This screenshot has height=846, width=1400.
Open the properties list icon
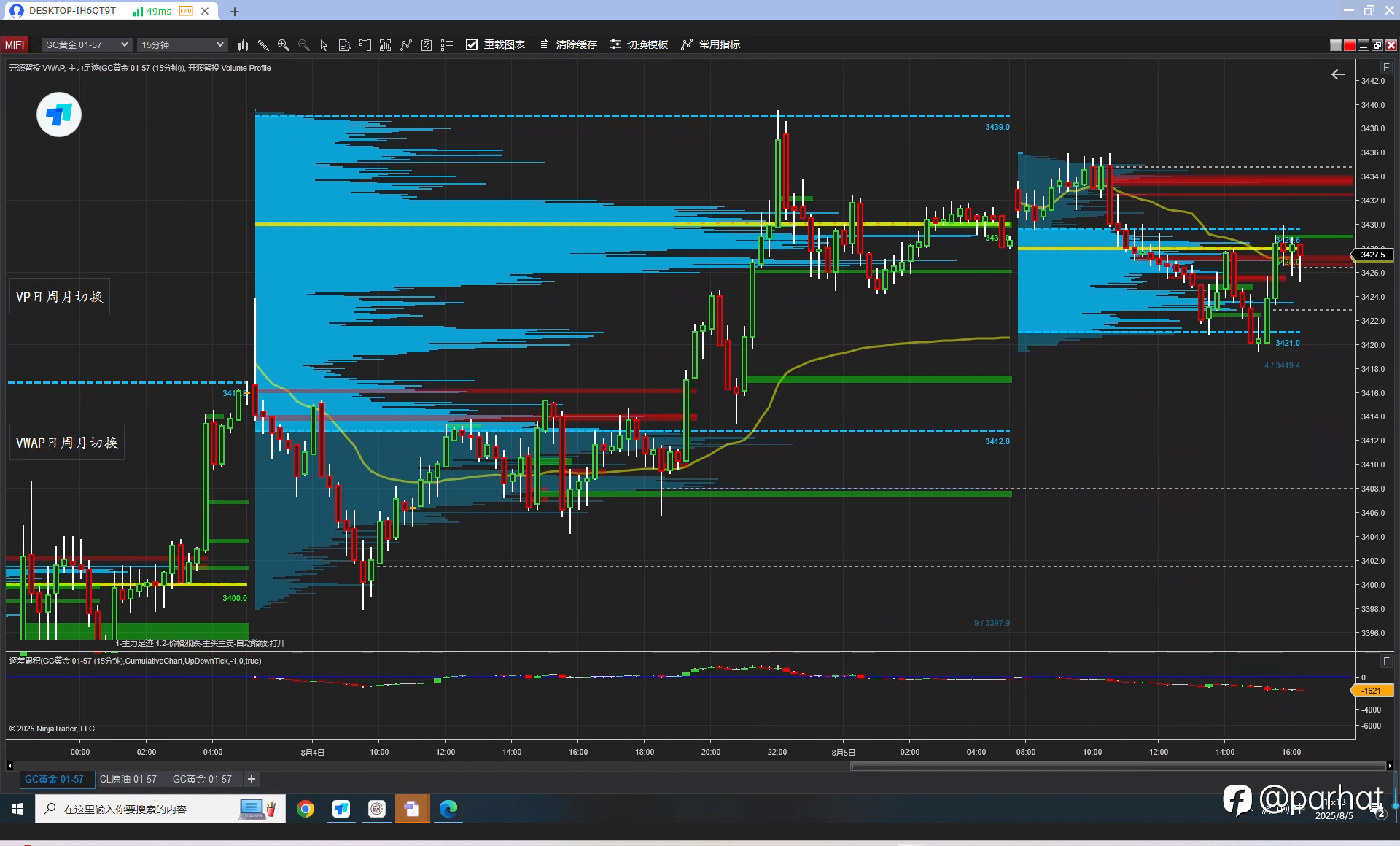tap(447, 45)
